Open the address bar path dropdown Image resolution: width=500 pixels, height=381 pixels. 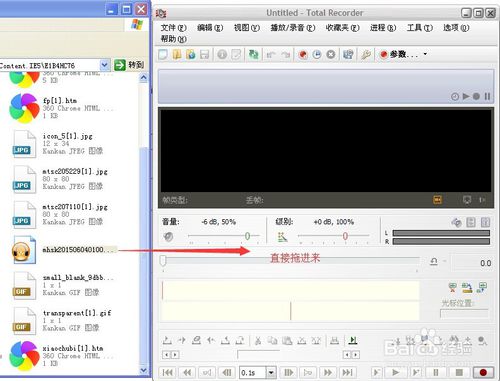point(105,65)
